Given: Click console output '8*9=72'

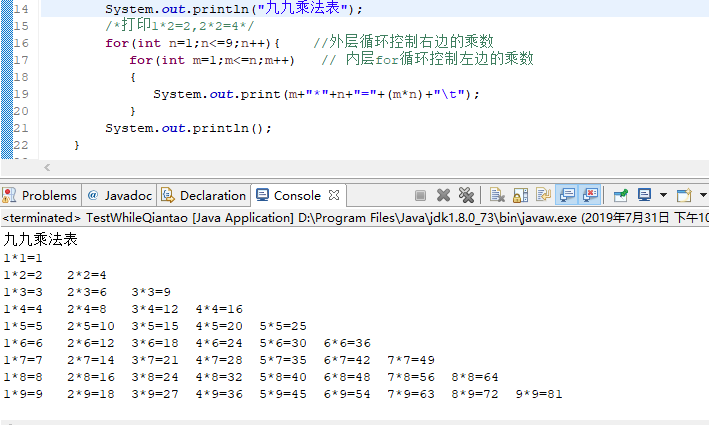Looking at the screenshot, I should (475, 394).
